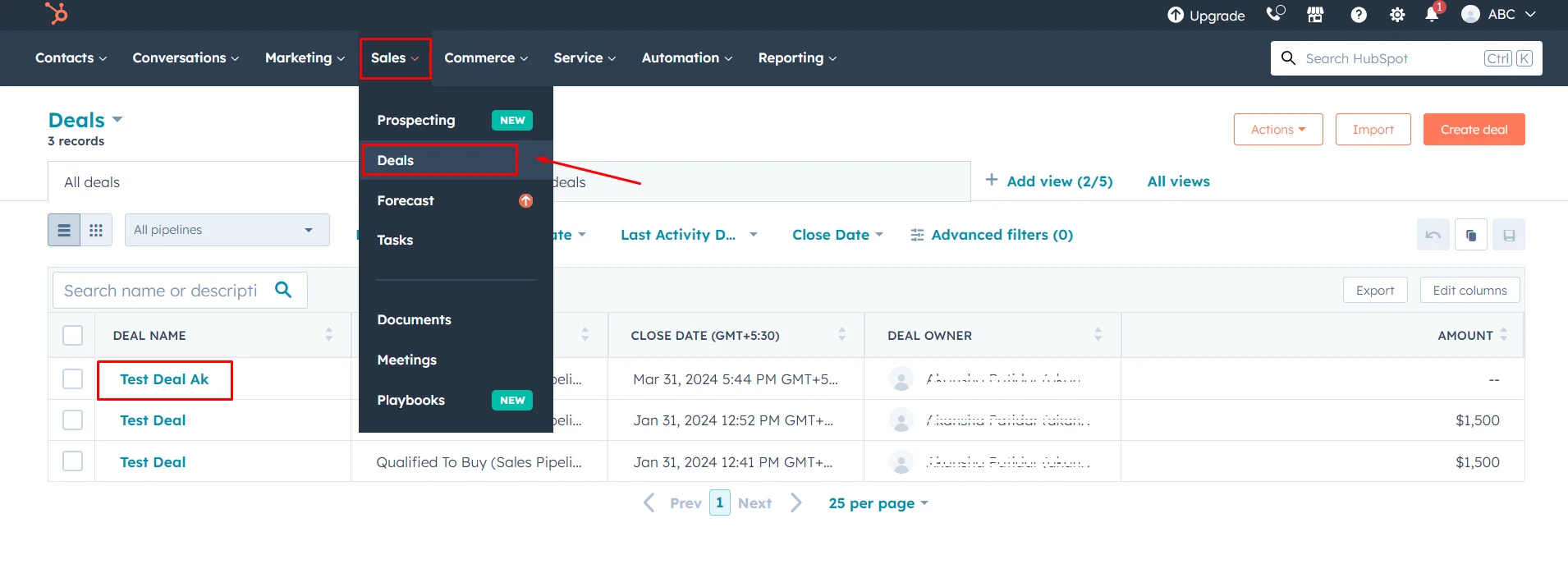This screenshot has width=1568, height=578.
Task: Open the Close Date filter dropdown
Action: [837, 235]
